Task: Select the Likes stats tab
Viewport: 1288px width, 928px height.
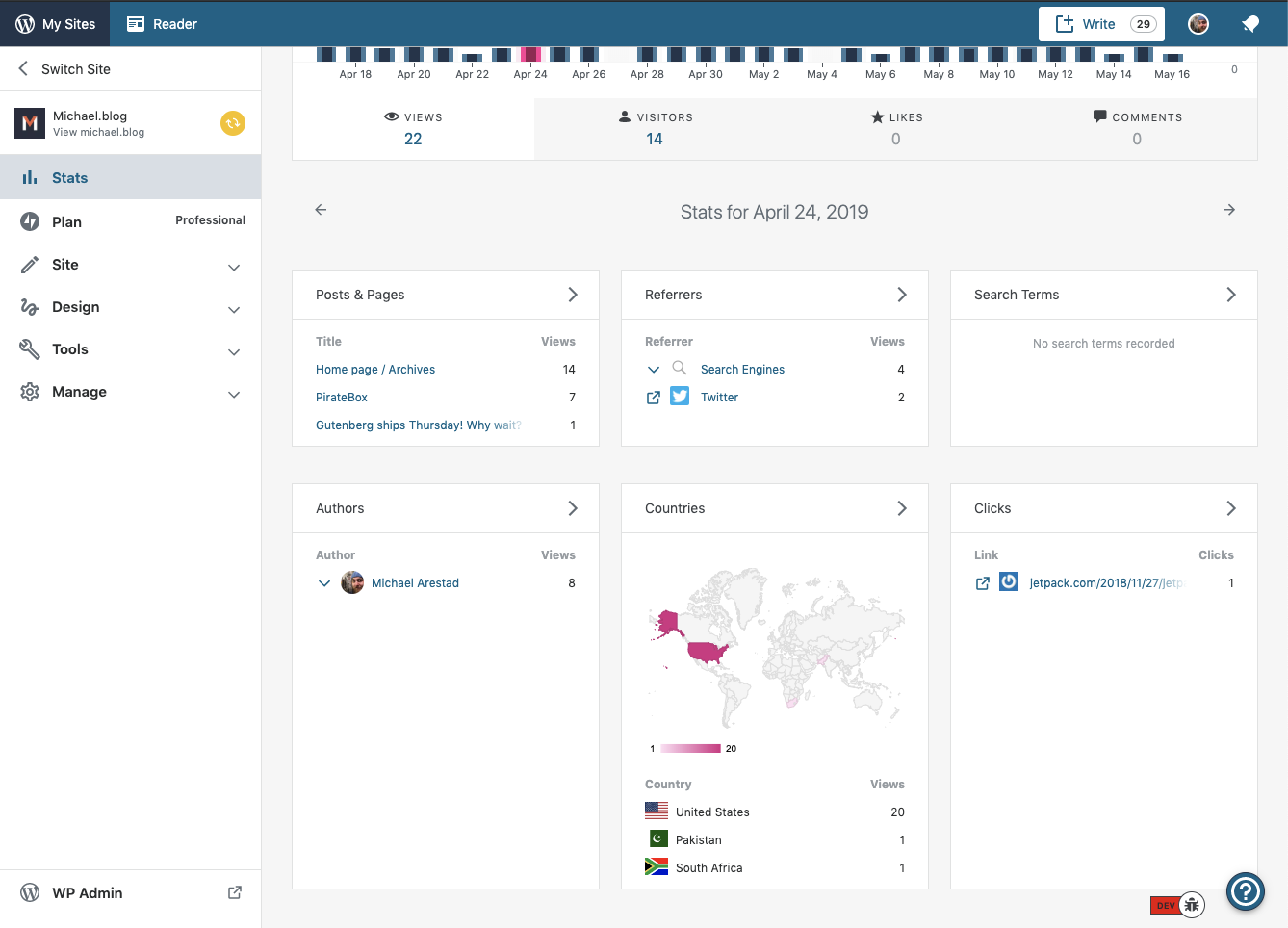Action: pyautogui.click(x=896, y=129)
